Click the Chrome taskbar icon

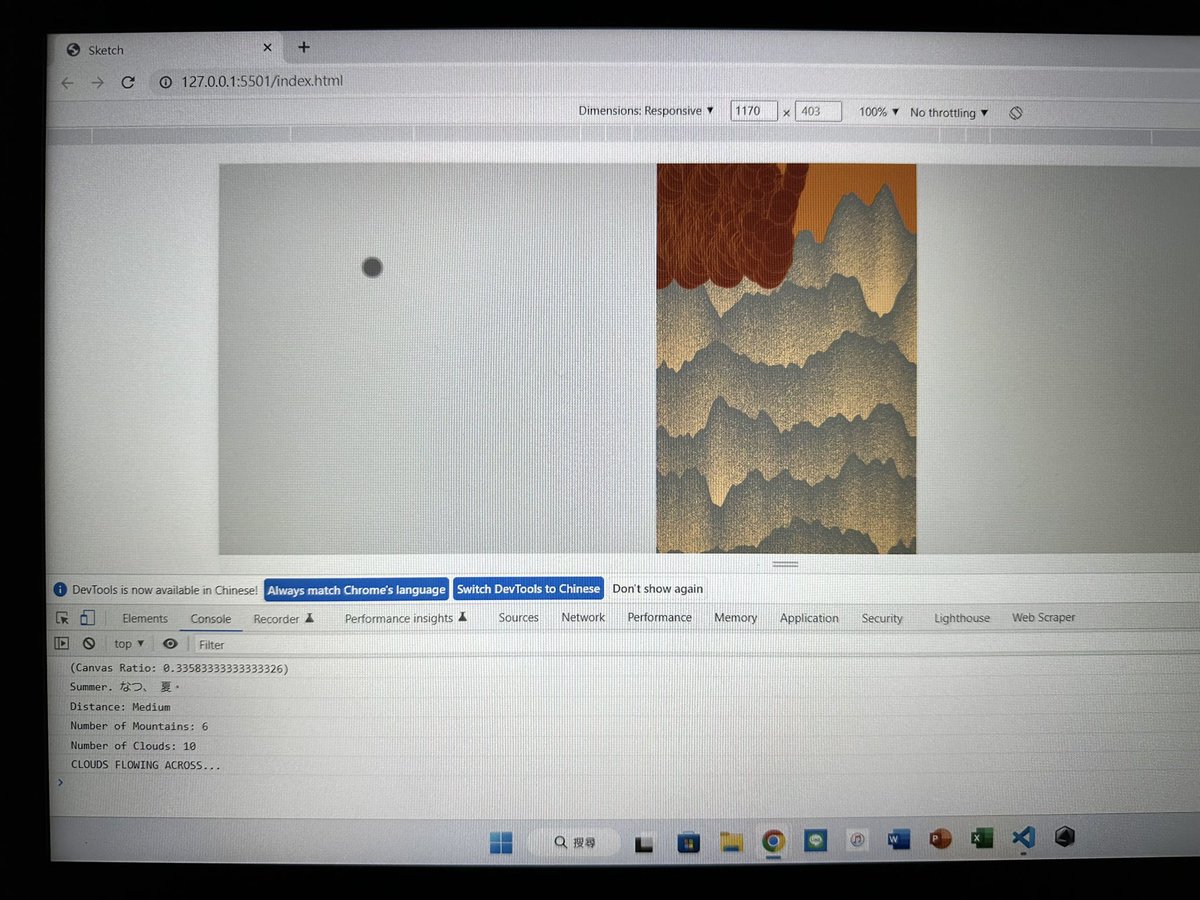[x=773, y=841]
